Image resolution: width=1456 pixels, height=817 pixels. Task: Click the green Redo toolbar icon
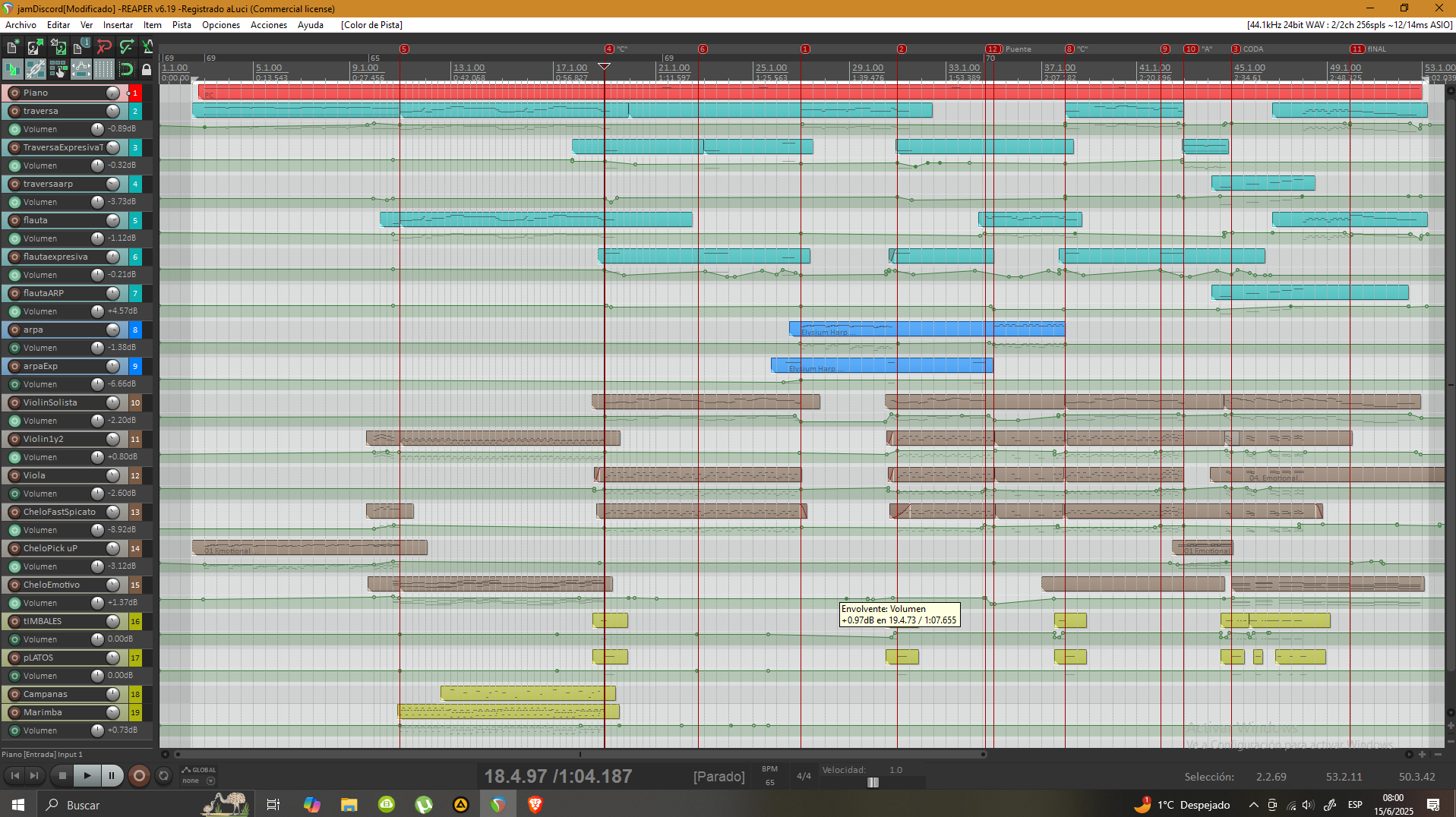point(126,47)
